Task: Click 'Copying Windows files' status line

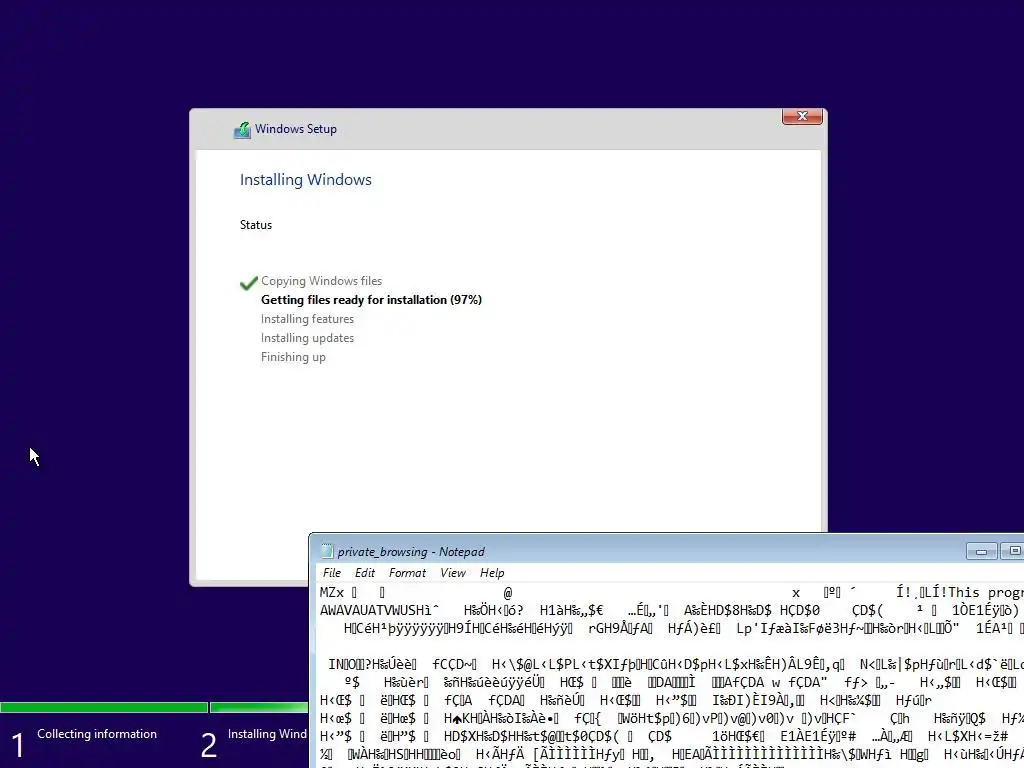Action: 321,281
